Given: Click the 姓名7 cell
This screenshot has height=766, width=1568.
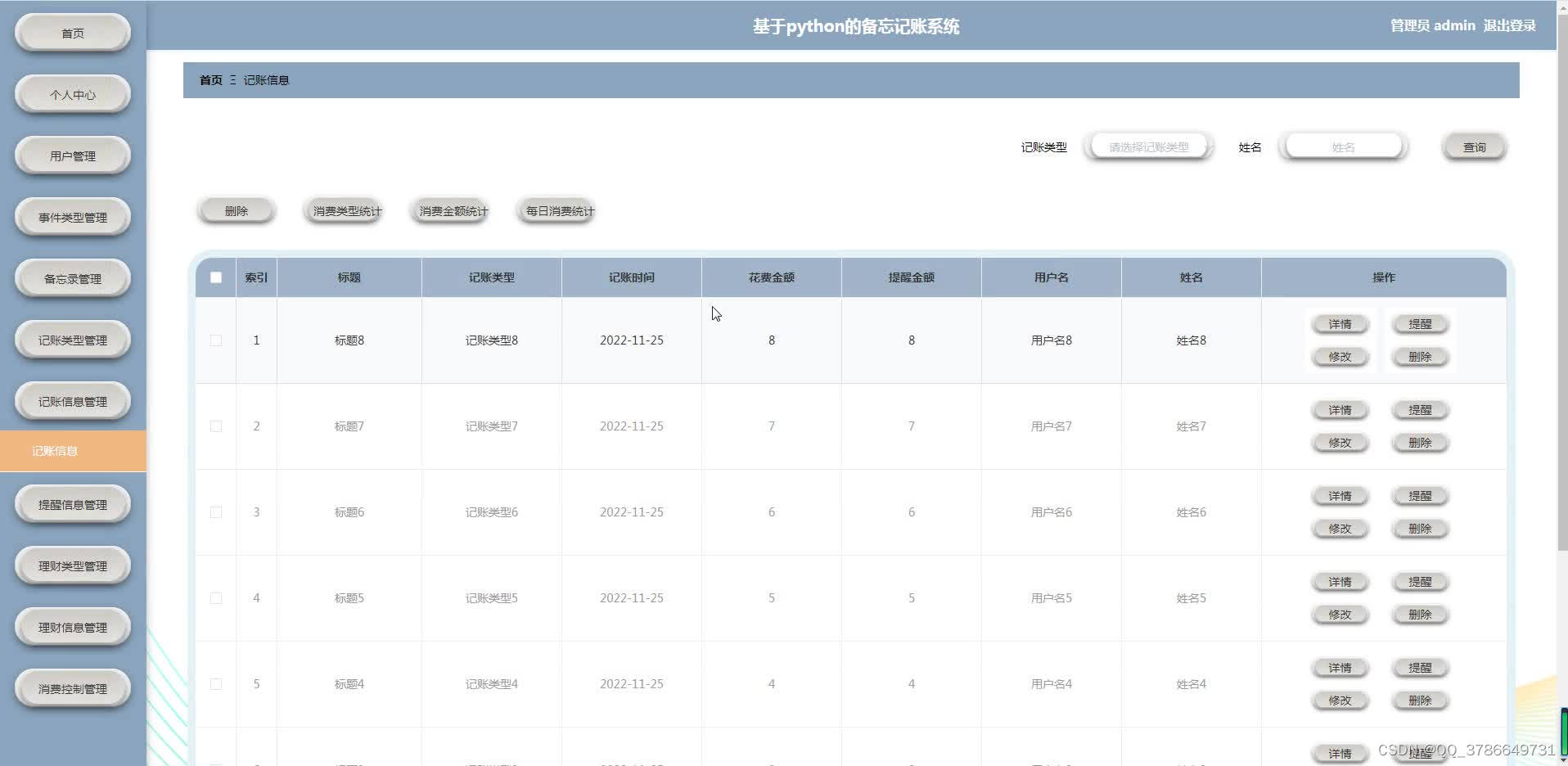Looking at the screenshot, I should tap(1192, 426).
